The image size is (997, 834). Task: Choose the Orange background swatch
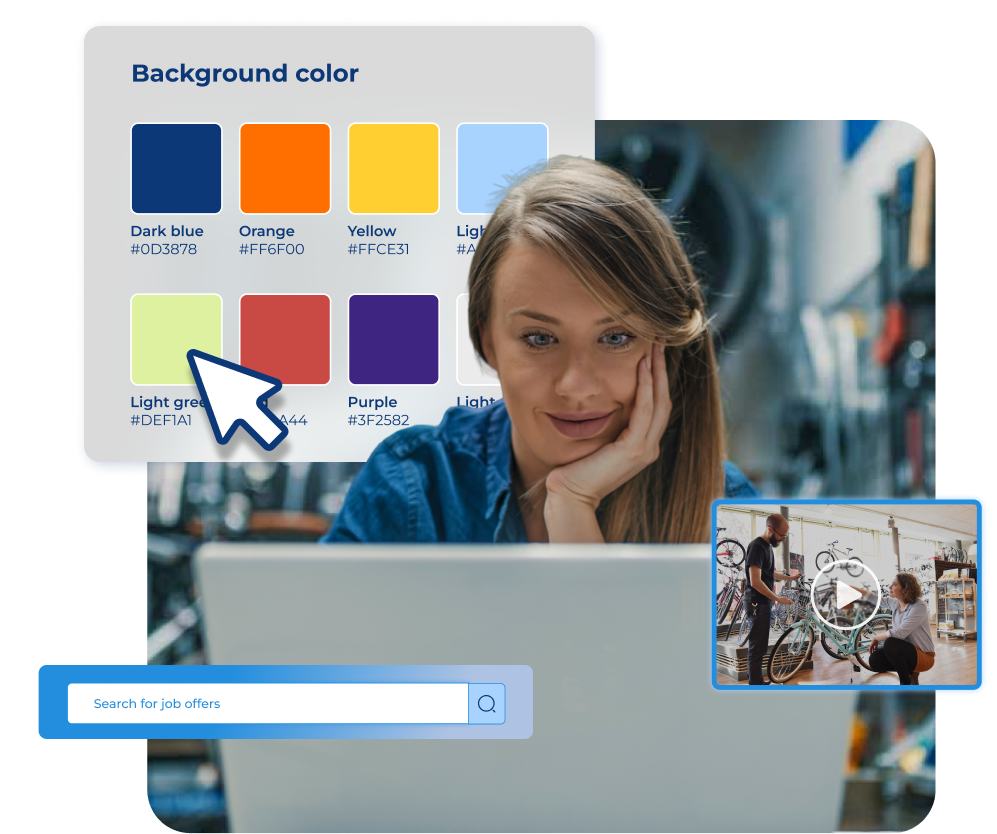[x=285, y=168]
